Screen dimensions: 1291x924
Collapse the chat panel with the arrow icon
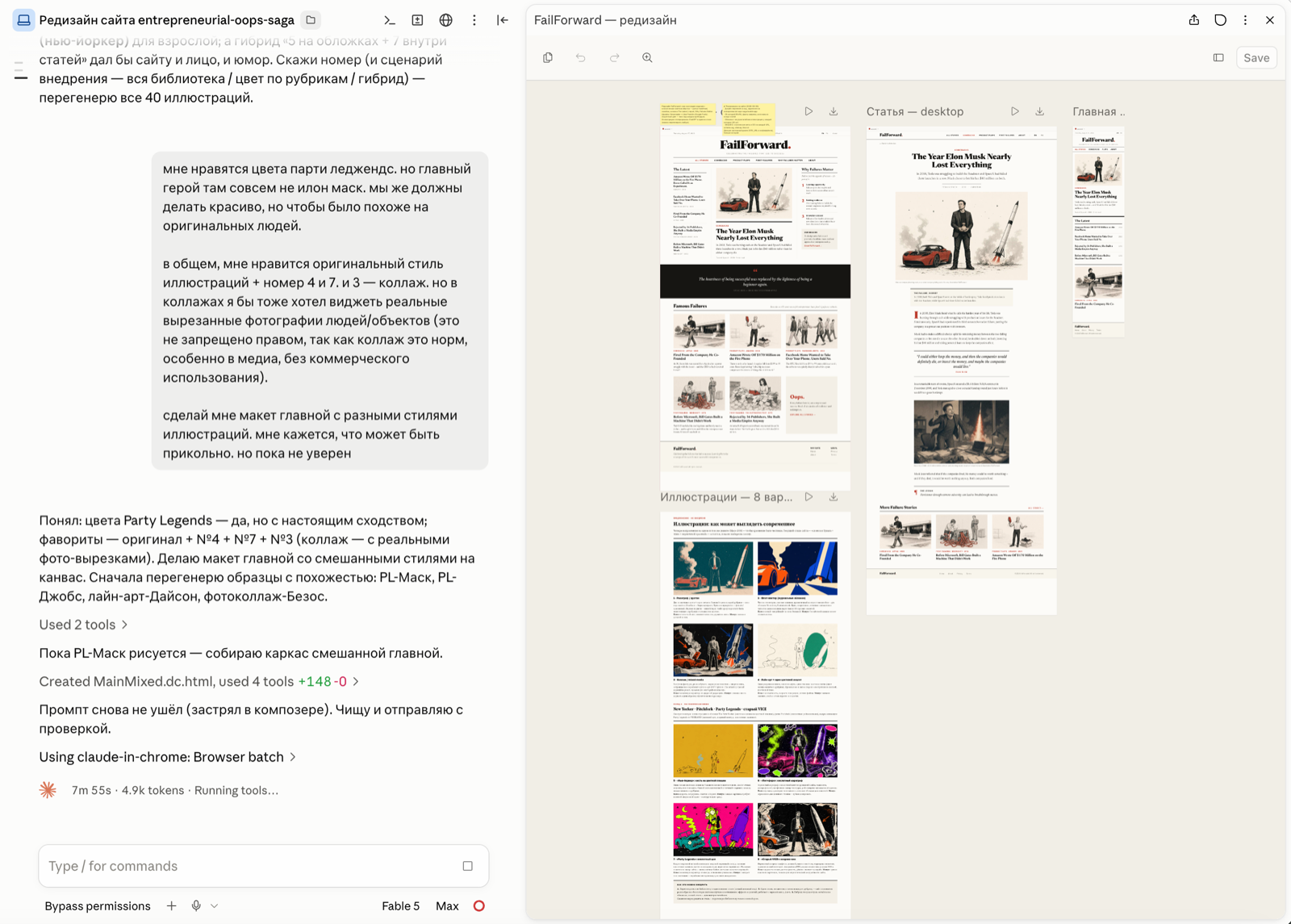503,20
